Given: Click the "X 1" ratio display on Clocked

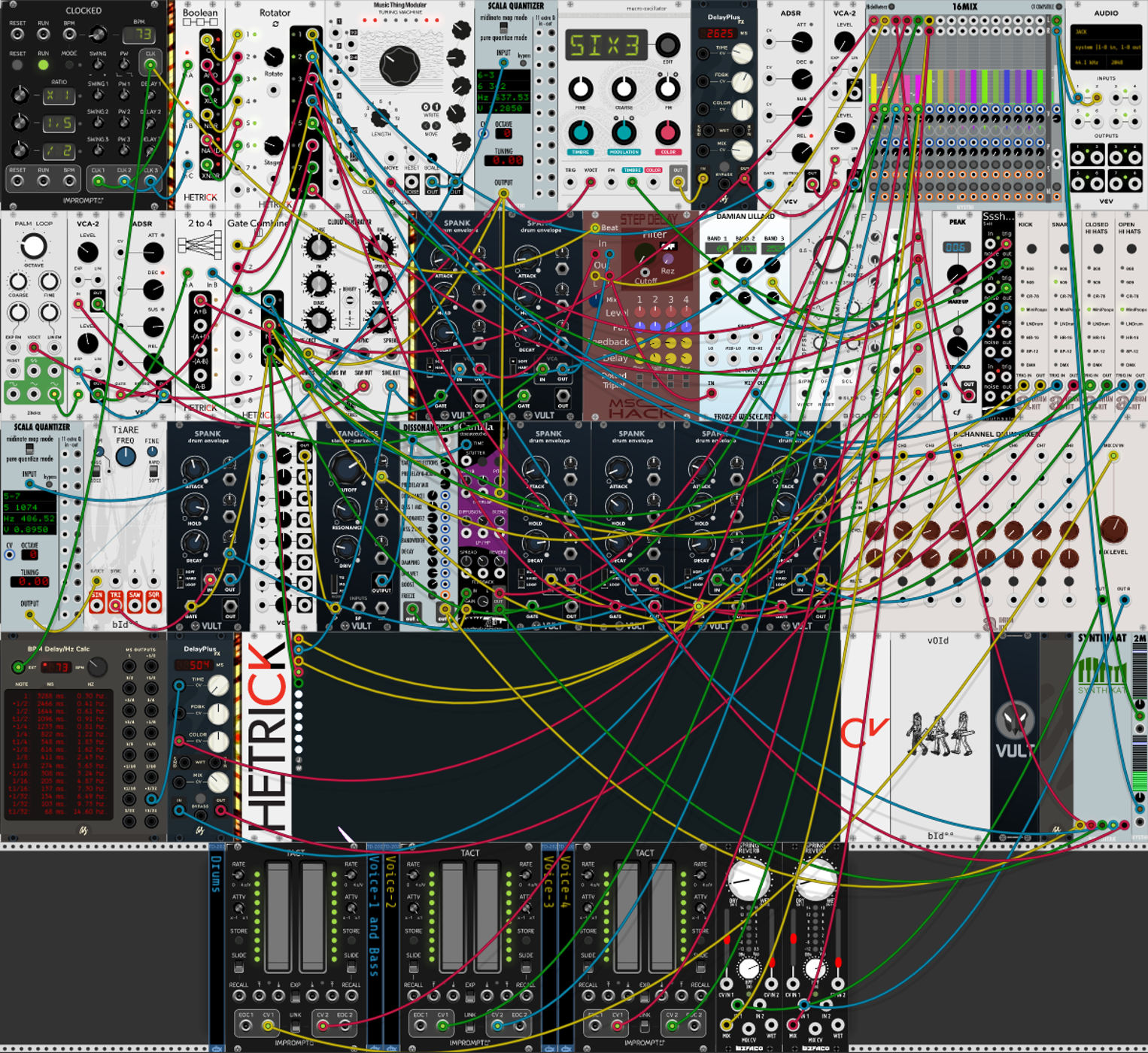Looking at the screenshot, I should tap(59, 96).
